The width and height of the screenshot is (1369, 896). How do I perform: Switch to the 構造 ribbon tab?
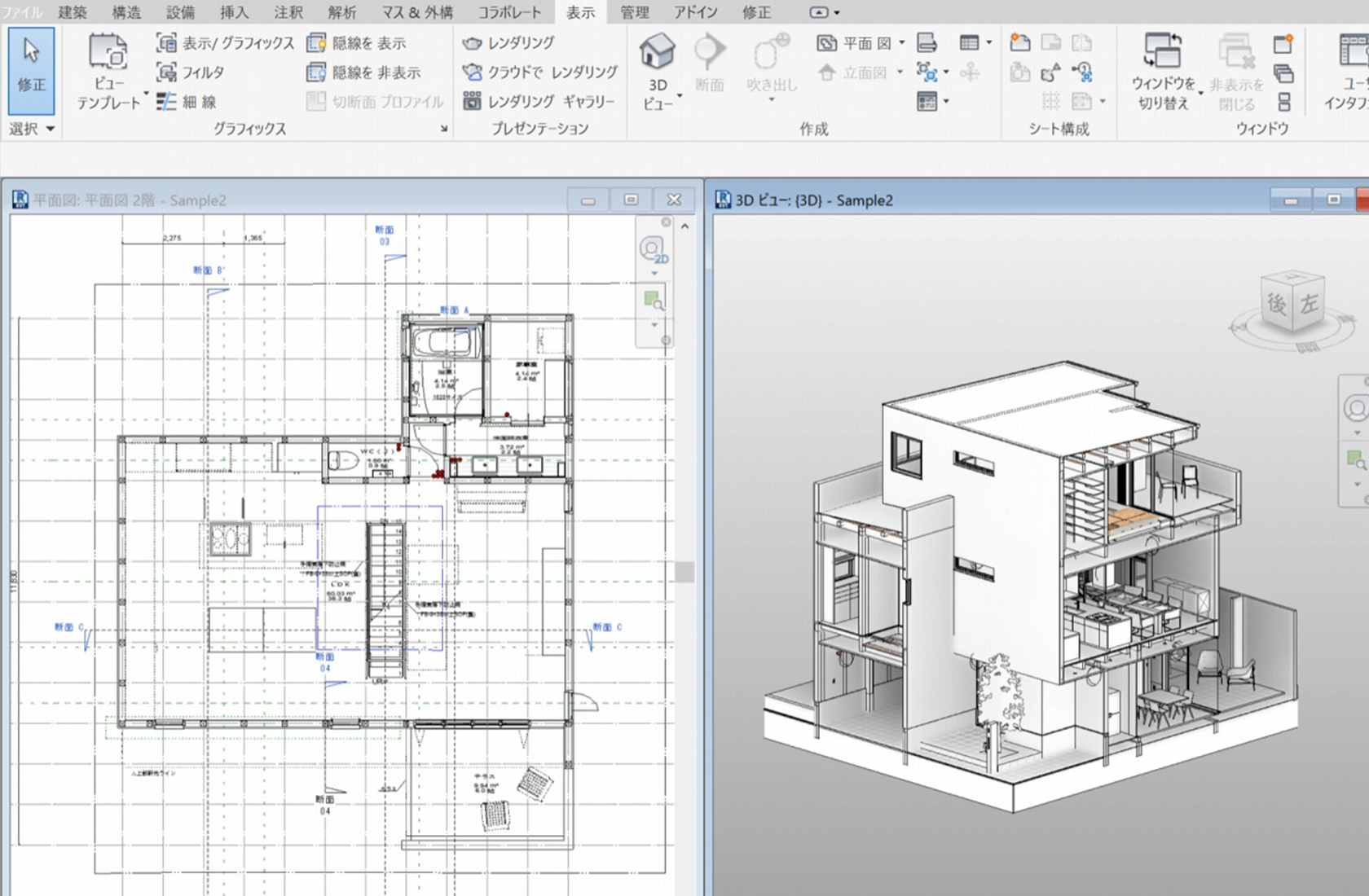click(126, 12)
